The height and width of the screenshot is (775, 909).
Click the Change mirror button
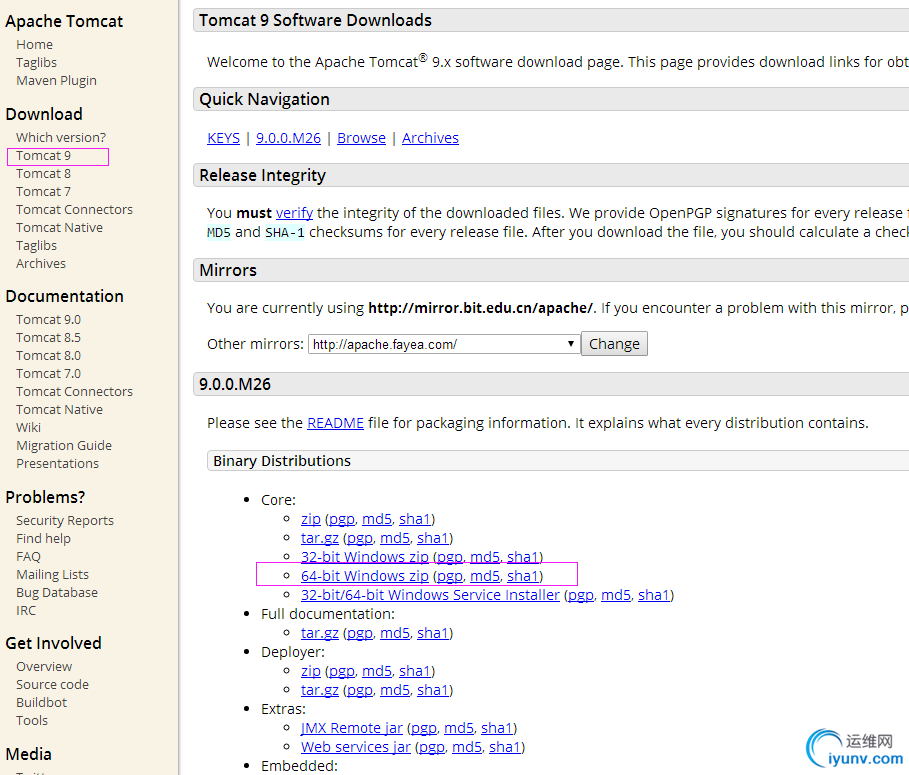click(x=614, y=344)
